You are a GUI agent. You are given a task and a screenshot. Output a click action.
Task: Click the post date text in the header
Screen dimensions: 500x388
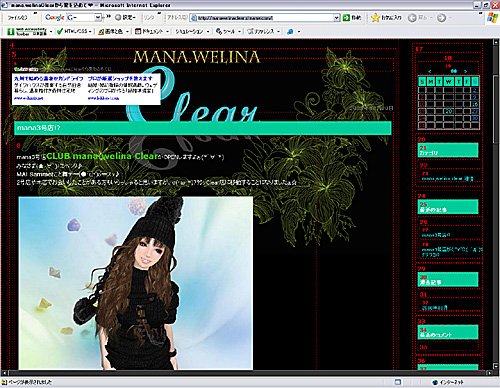click(x=372, y=108)
